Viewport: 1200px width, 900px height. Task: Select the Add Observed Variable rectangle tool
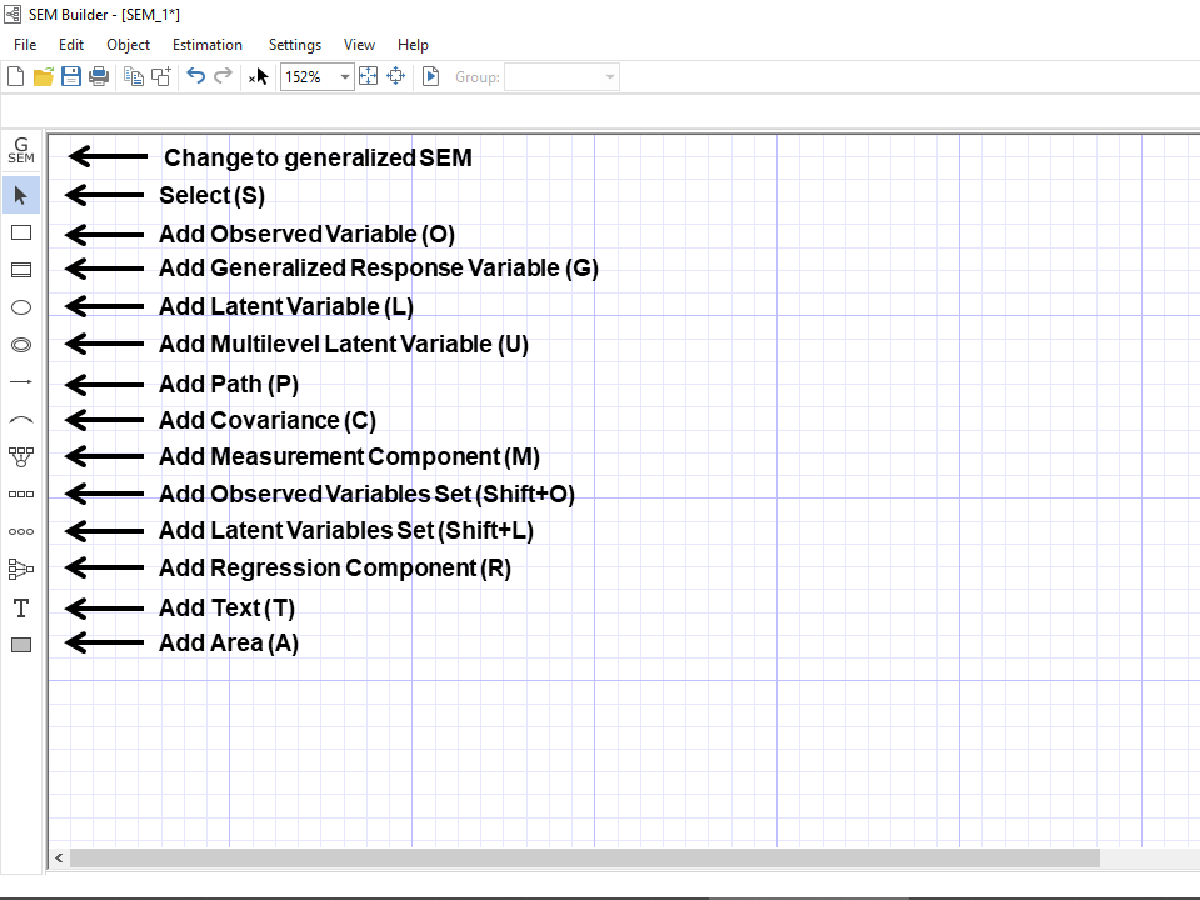pyautogui.click(x=21, y=233)
